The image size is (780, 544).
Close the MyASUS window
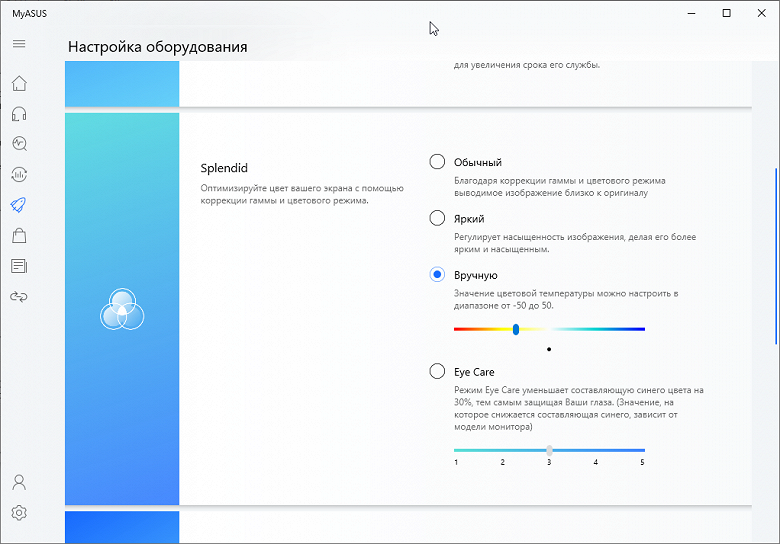(762, 13)
